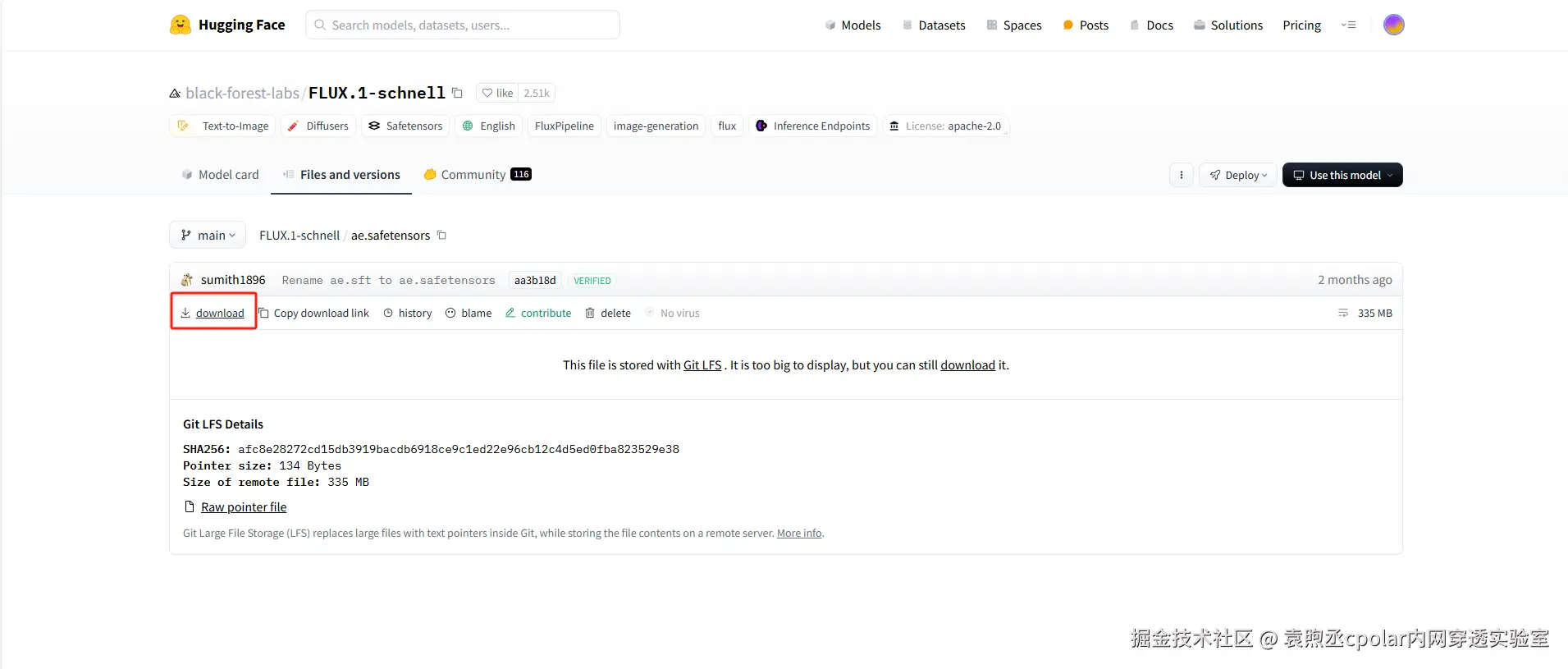Open the user avatar profile menu
This screenshot has height=669, width=1568.
tap(1393, 25)
